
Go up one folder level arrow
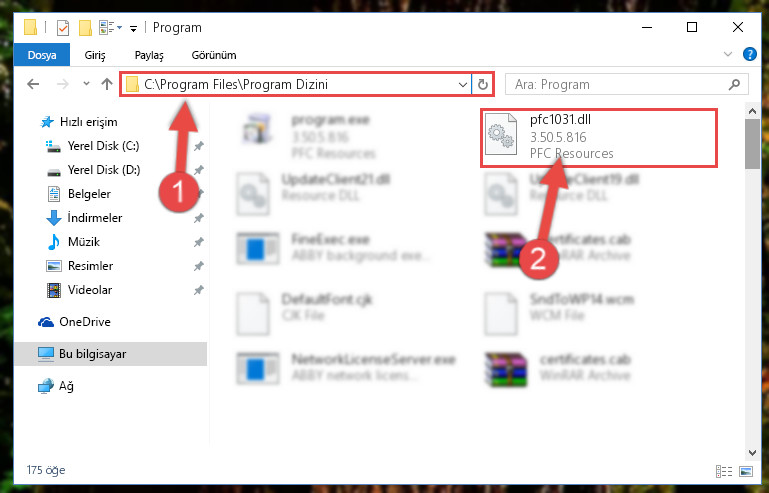tap(107, 84)
